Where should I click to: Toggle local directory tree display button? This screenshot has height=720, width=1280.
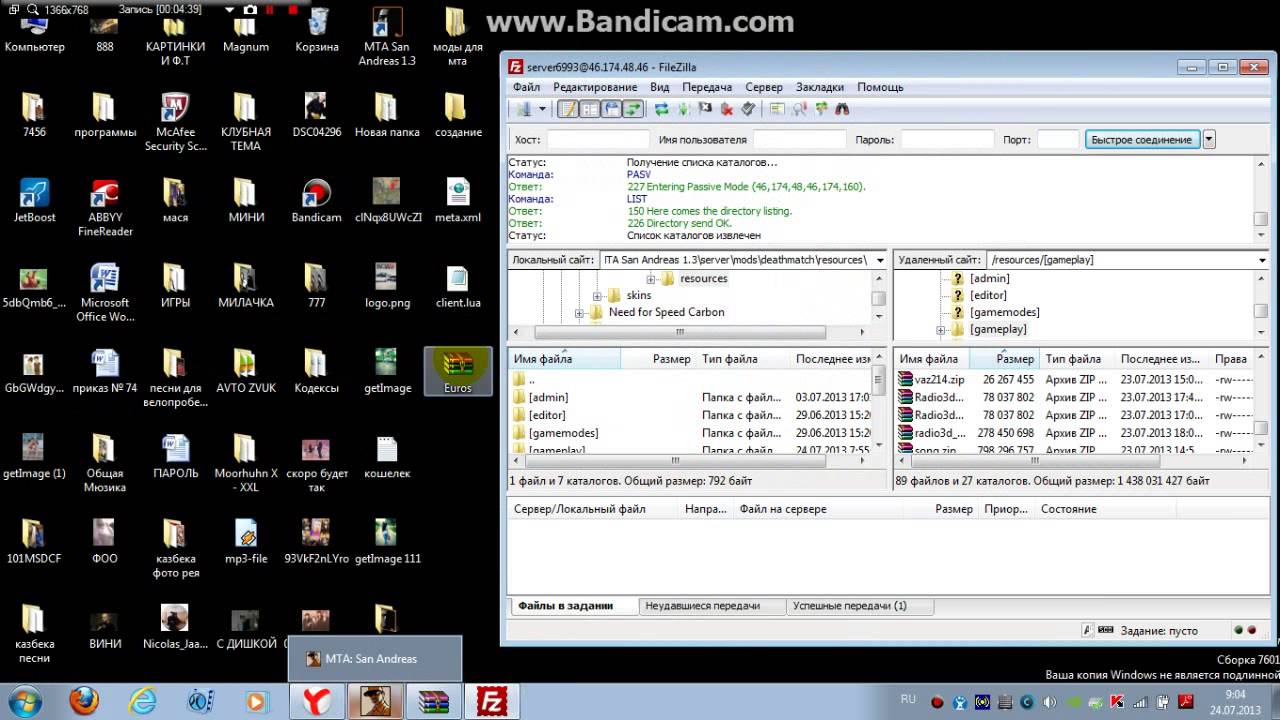click(x=590, y=109)
